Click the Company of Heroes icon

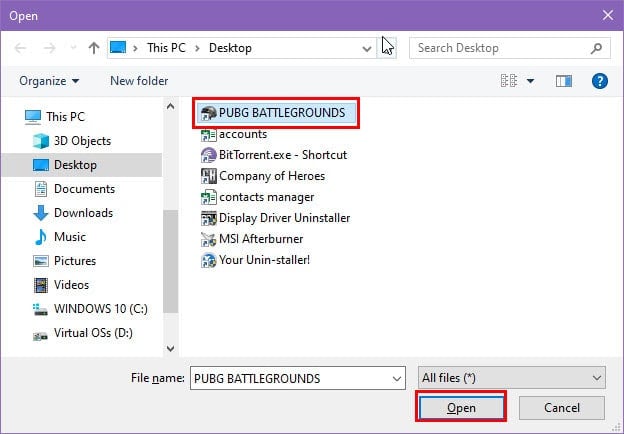coord(209,176)
